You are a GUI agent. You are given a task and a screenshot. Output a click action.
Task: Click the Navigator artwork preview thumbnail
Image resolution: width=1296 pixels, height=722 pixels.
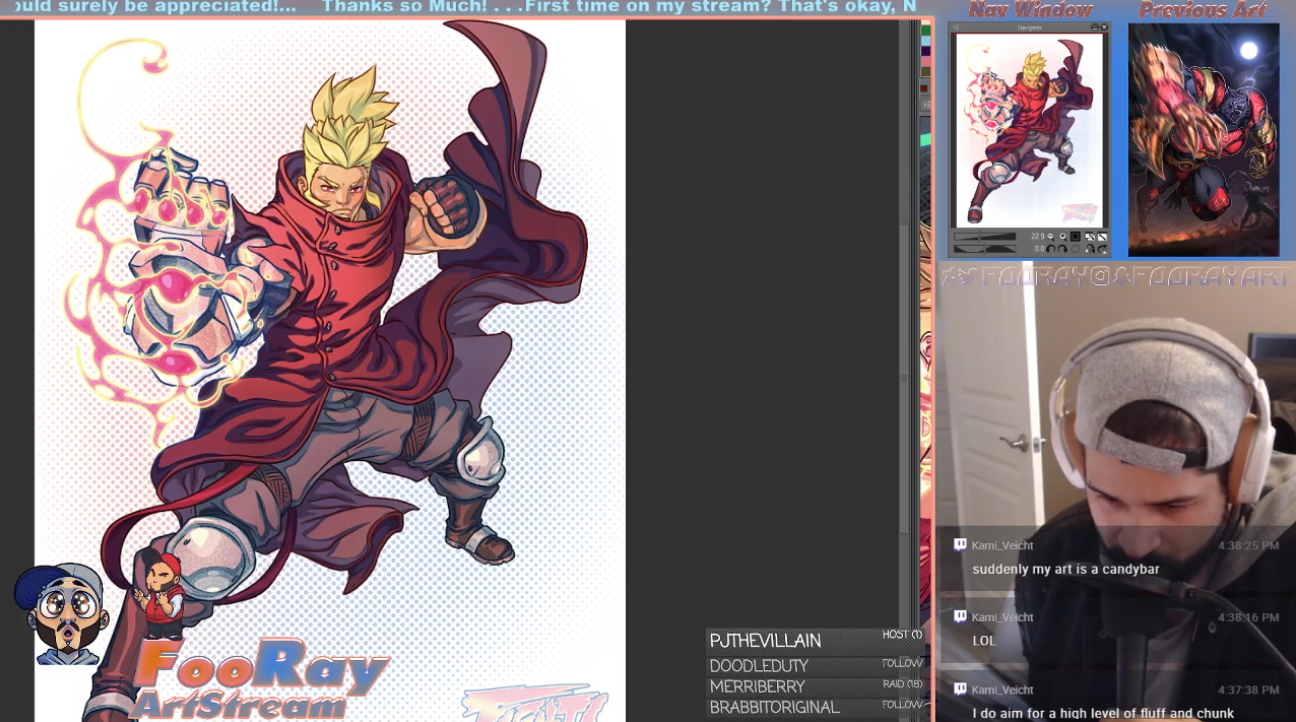click(1029, 130)
